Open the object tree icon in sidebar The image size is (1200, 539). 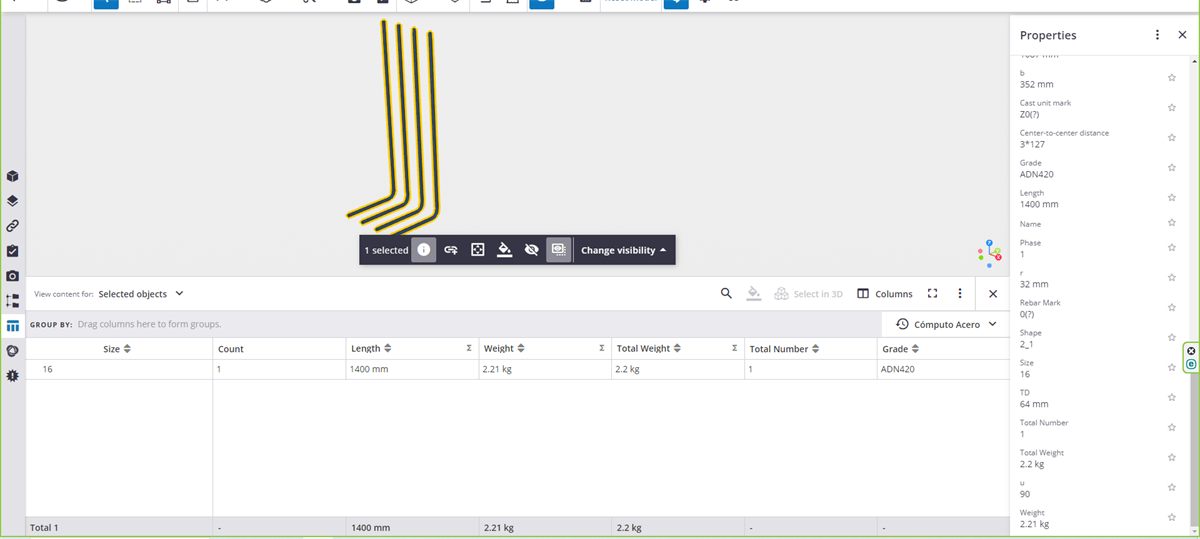click(12, 300)
